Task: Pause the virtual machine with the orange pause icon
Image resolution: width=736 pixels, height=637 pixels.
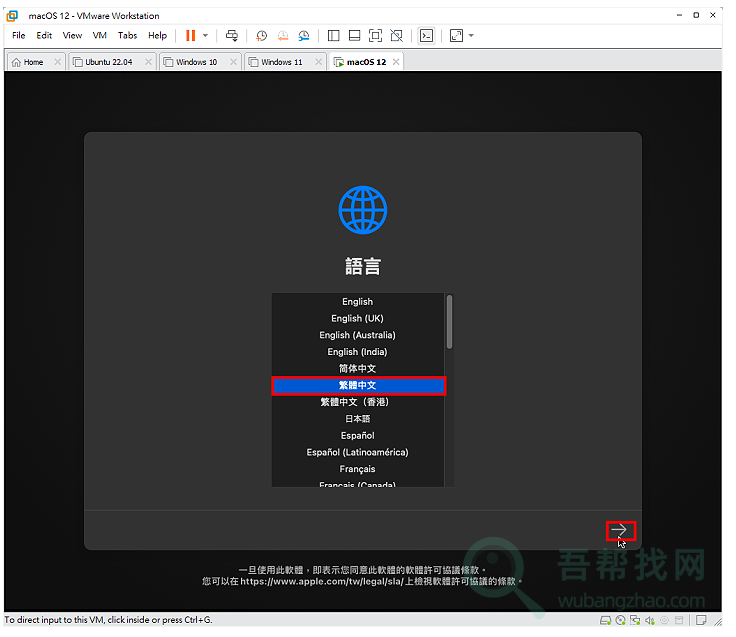Action: tap(190, 36)
